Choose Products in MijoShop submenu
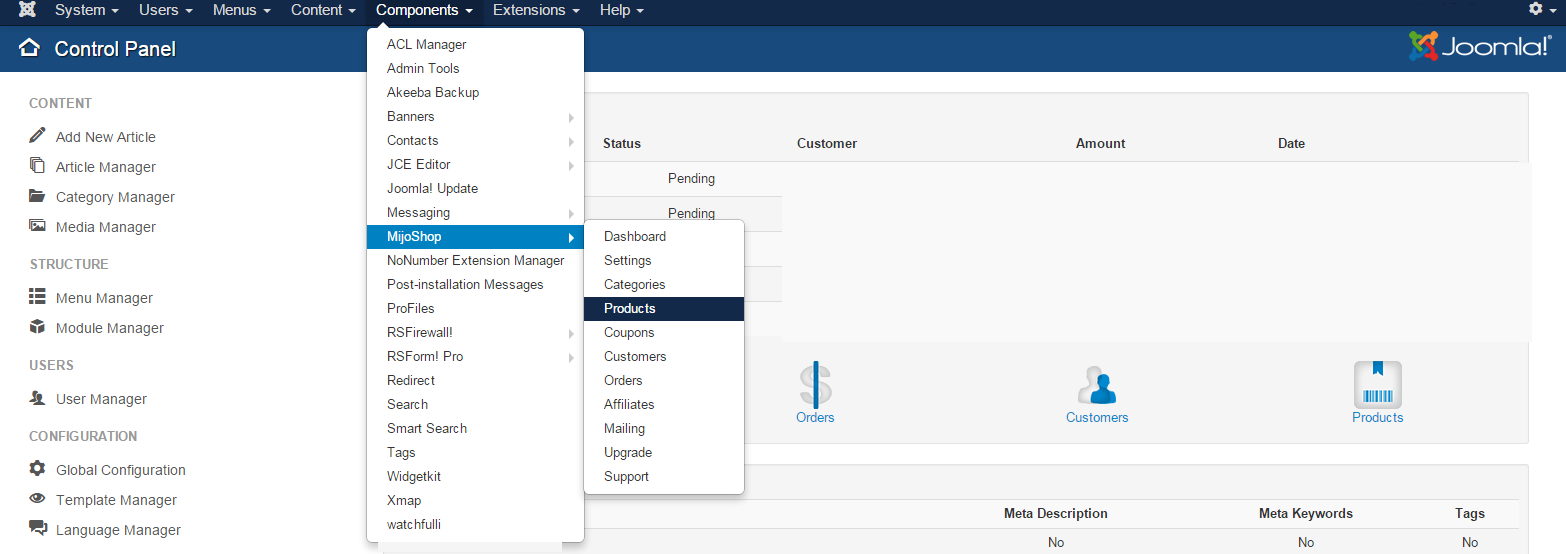This screenshot has height=554, width=1566. [x=664, y=308]
